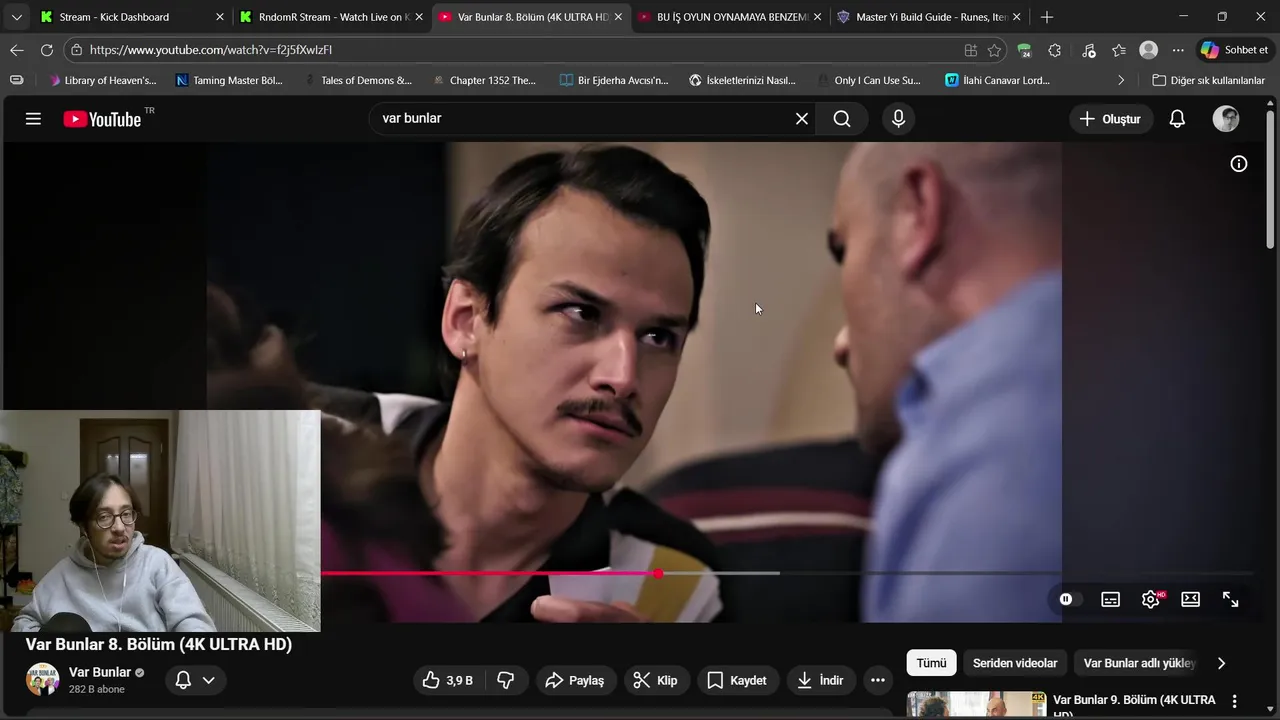Image resolution: width=1280 pixels, height=720 pixels.
Task: Toggle subtitles captions button
Action: tap(1110, 599)
